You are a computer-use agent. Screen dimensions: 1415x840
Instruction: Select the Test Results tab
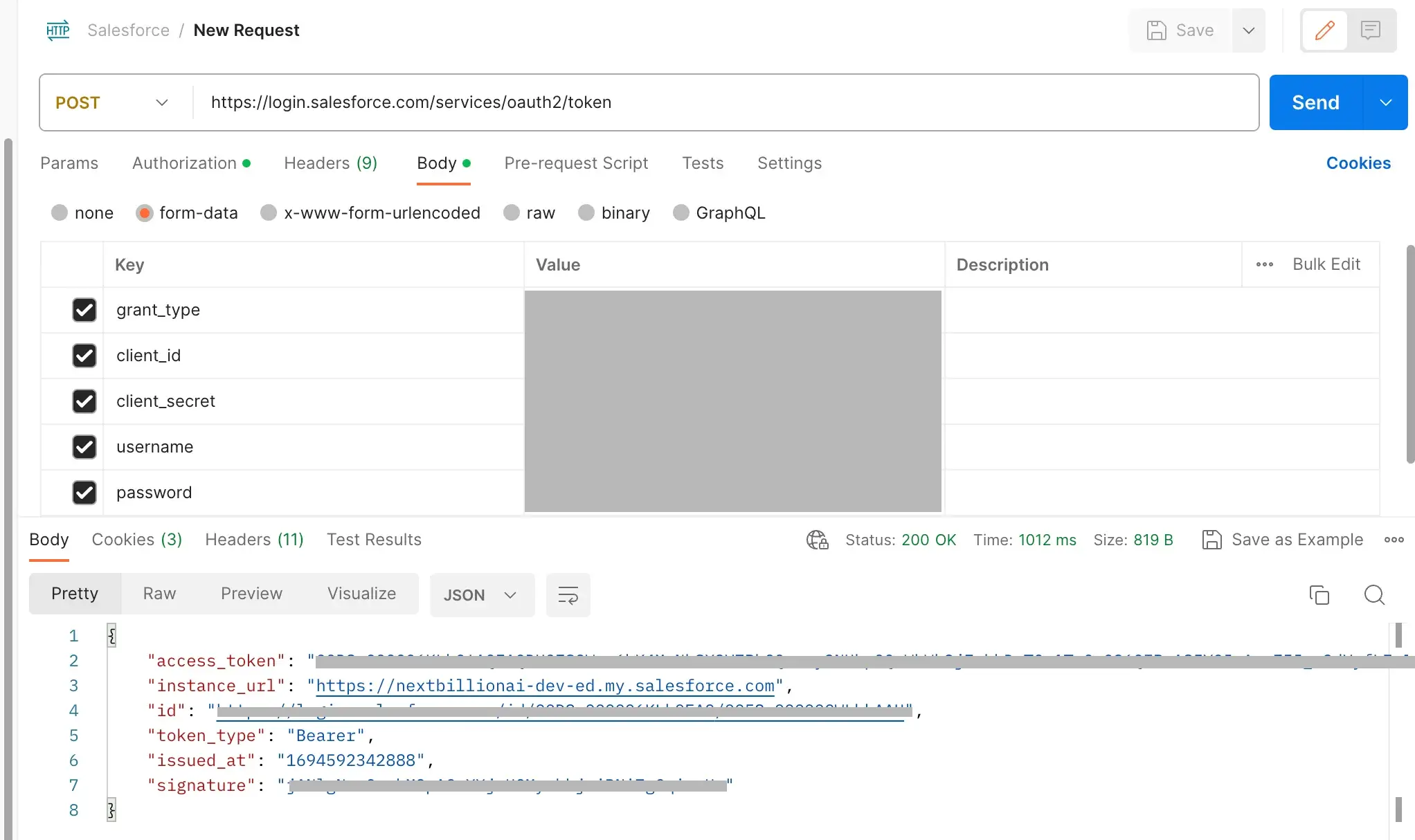click(x=374, y=539)
